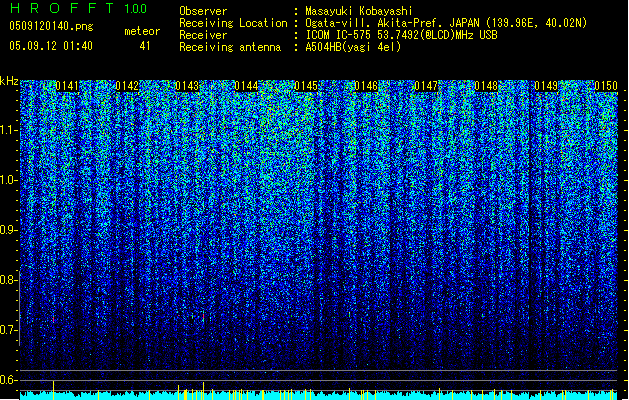Click observer name Masayuki Kobayashi
Viewport: 629px width, 400px height.
(x=358, y=11)
